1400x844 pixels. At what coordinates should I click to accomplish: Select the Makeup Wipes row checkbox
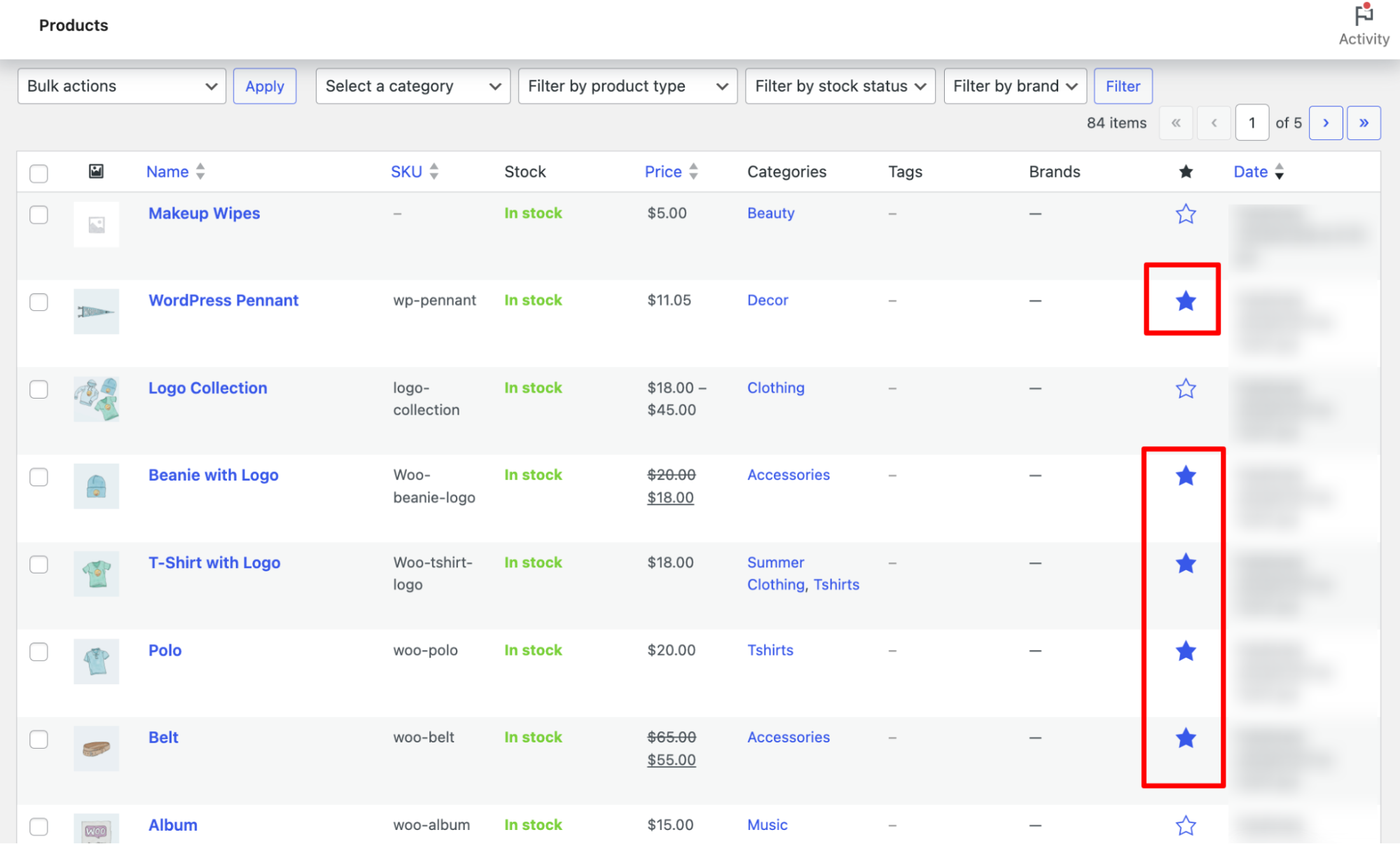click(x=39, y=214)
